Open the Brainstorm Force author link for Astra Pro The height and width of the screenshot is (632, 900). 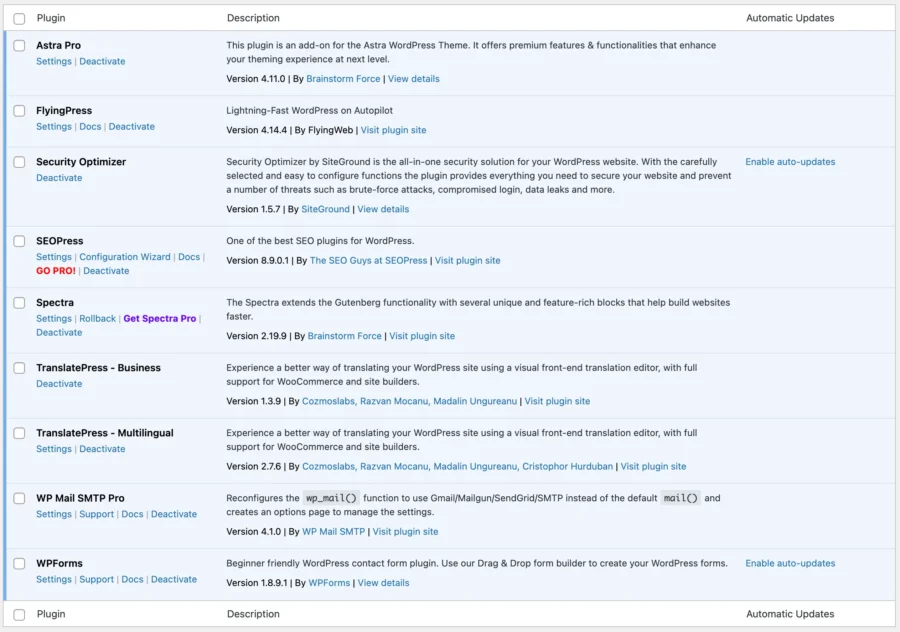[x=343, y=79]
